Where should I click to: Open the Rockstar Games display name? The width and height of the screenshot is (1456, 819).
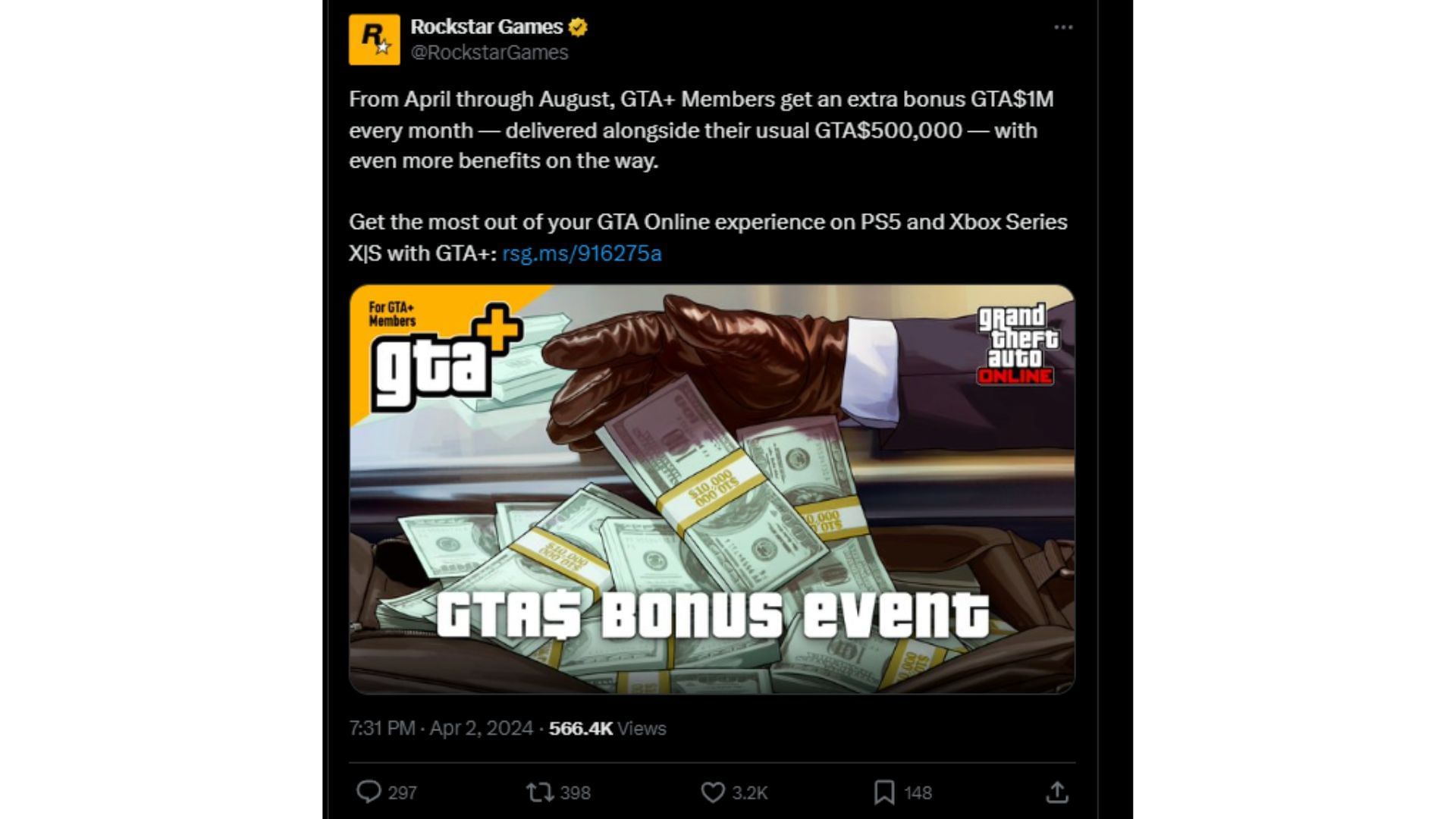[486, 27]
